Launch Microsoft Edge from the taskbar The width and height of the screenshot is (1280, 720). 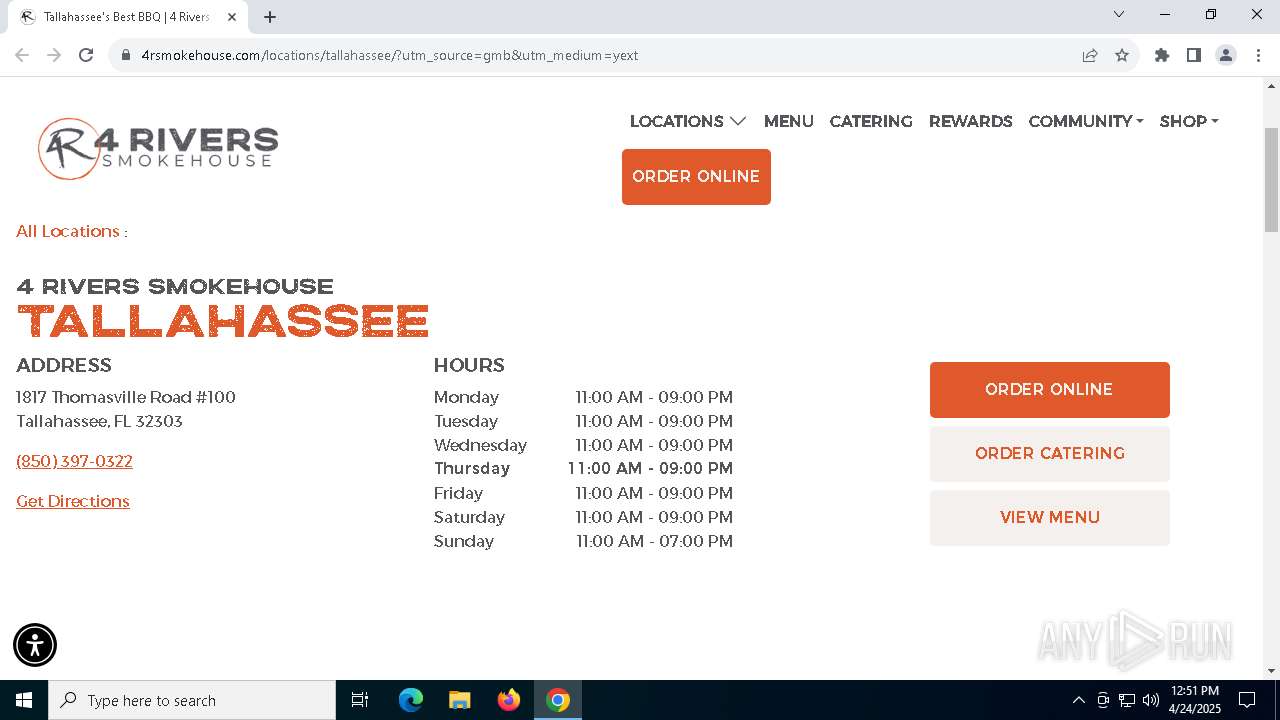[x=411, y=700]
